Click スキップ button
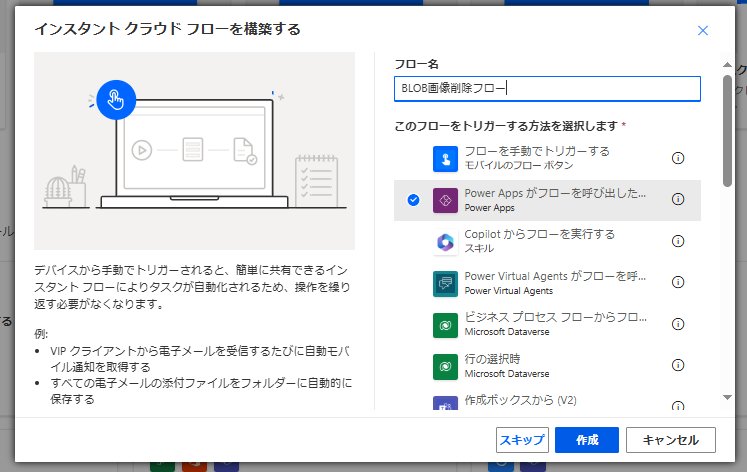The width and height of the screenshot is (747, 472). (x=522, y=440)
